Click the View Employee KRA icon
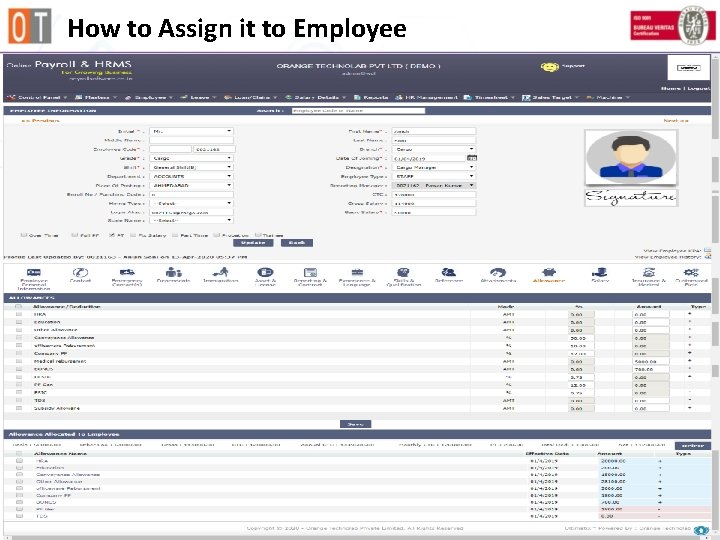Screen dimensions: 720x540 tap(708, 250)
